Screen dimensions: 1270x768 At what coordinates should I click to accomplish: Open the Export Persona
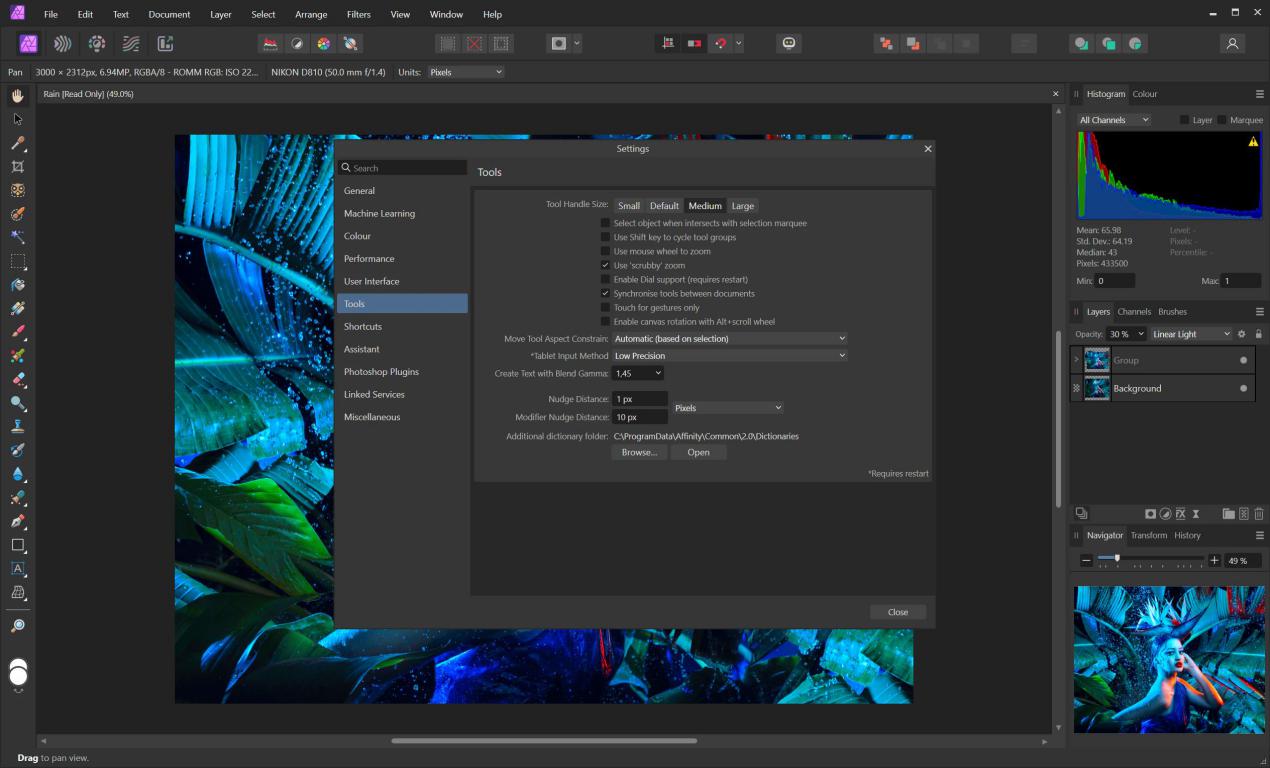pyautogui.click(x=165, y=44)
